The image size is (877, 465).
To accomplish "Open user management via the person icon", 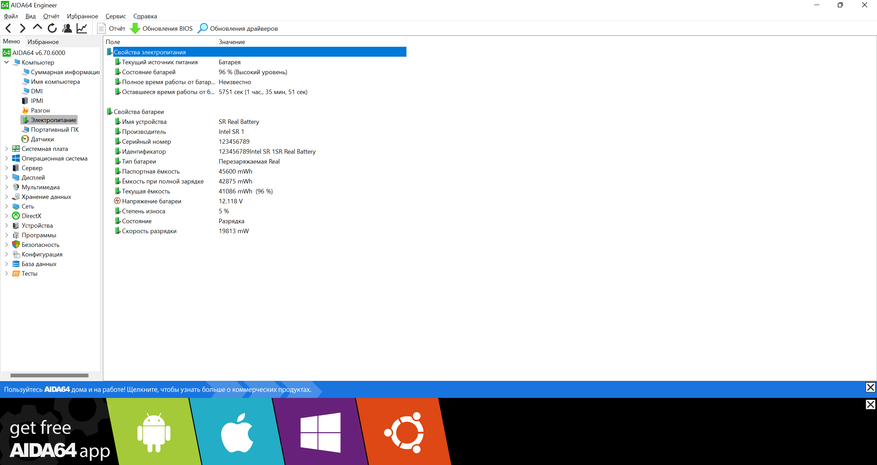I will (x=67, y=28).
